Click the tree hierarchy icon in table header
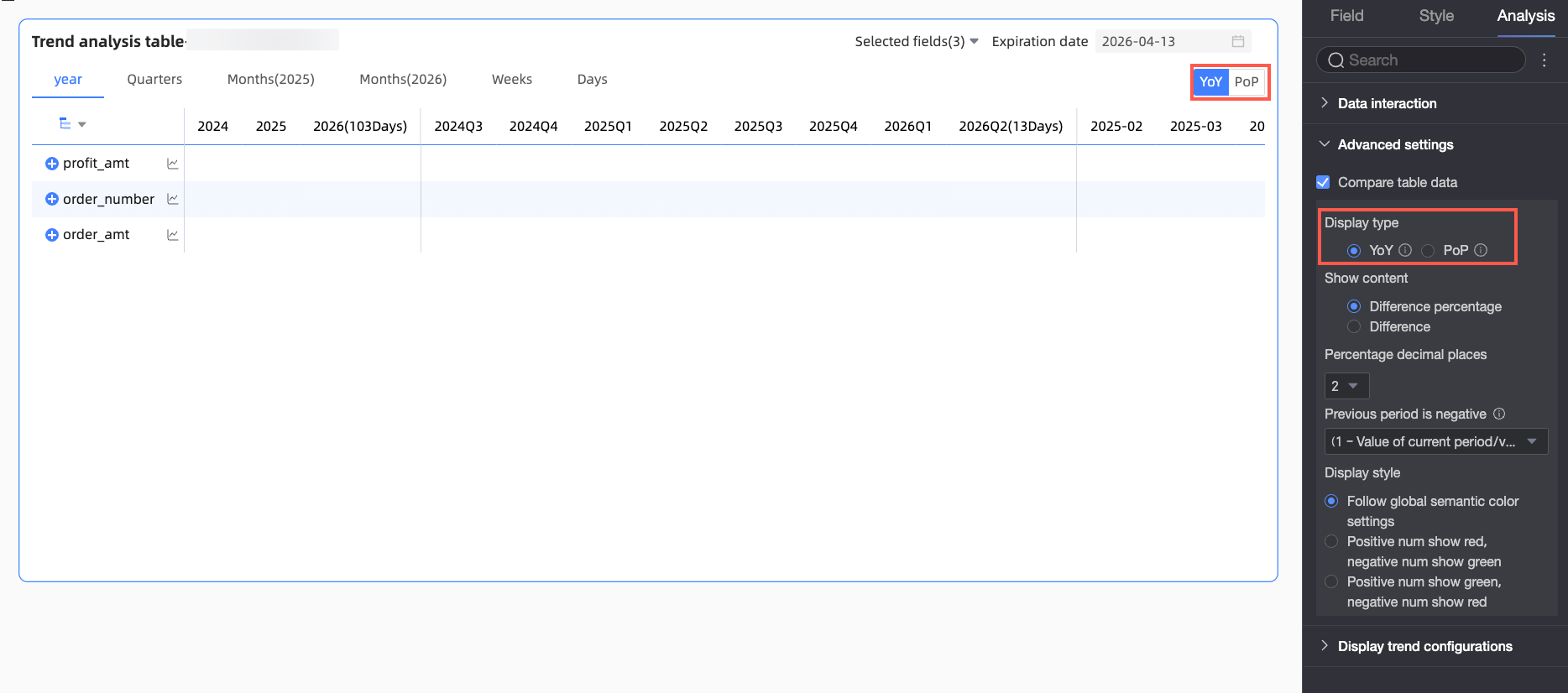The image size is (1568, 693). (65, 123)
